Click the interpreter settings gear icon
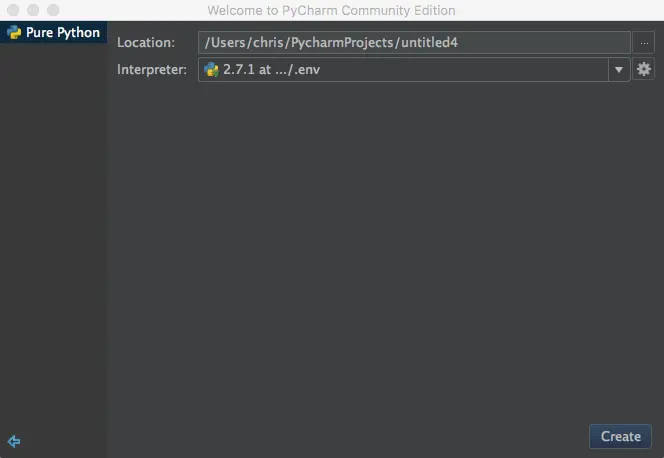Viewport: 664px width, 458px height. [x=644, y=69]
